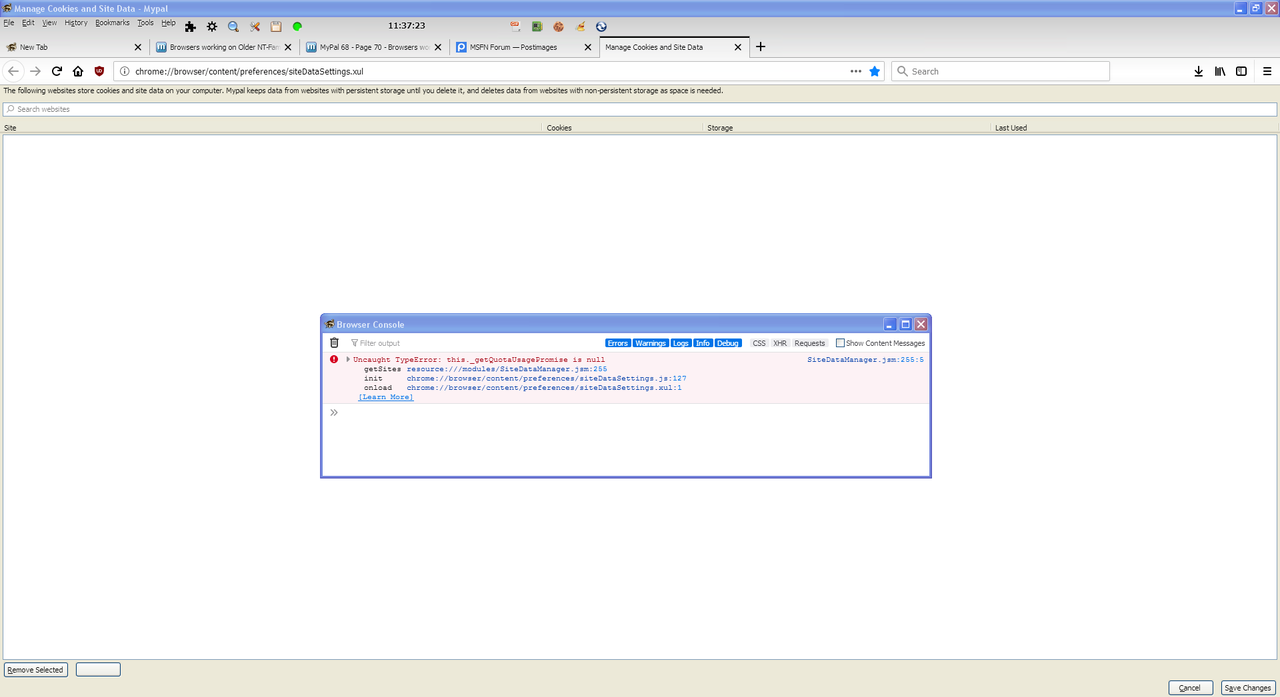Toggle the Requests filter in console

click(810, 343)
